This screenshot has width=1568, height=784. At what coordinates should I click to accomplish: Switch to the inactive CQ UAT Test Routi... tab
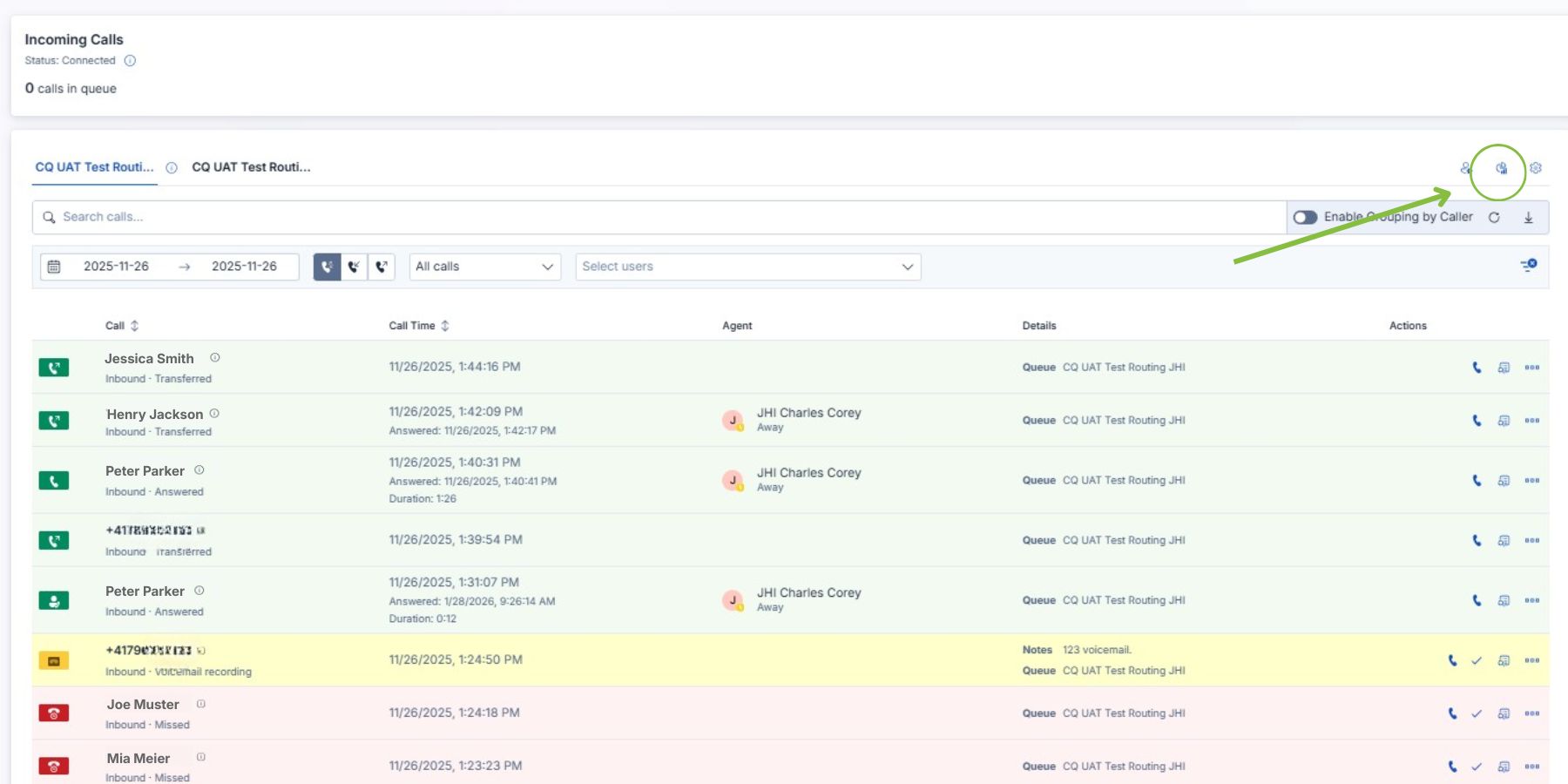pyautogui.click(x=251, y=167)
